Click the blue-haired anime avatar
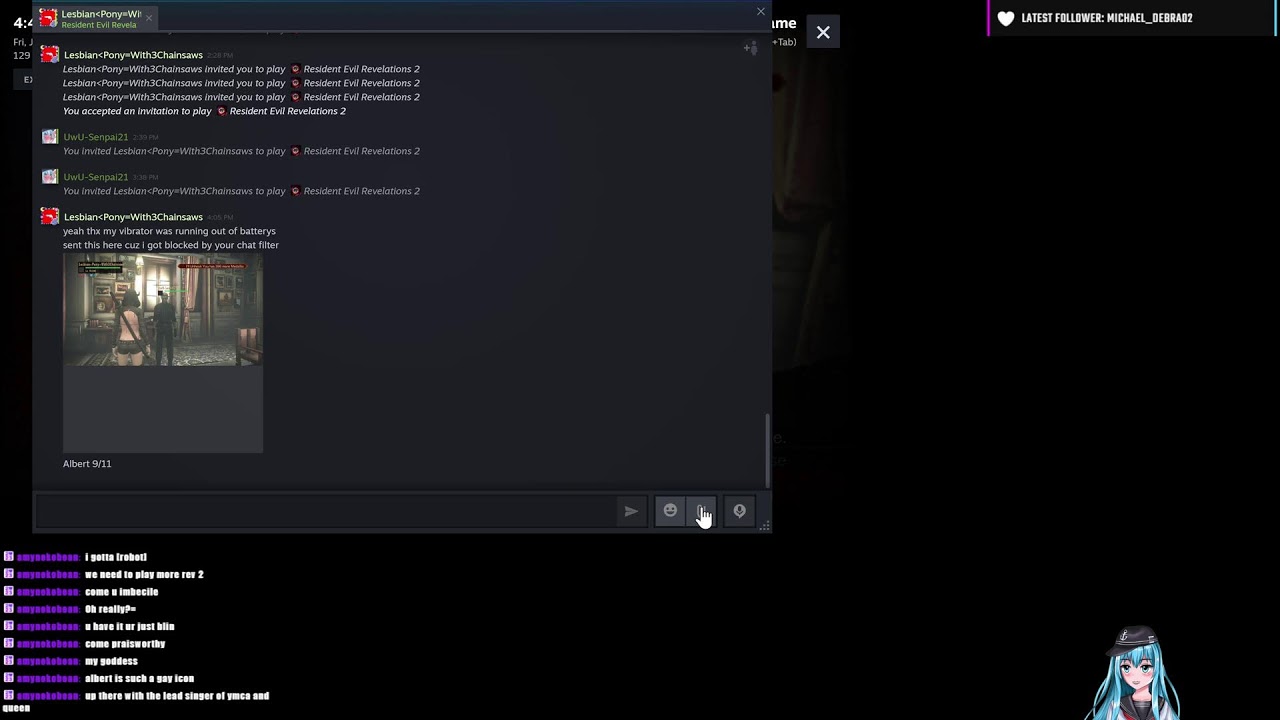This screenshot has width=1280, height=720. coord(1137,674)
